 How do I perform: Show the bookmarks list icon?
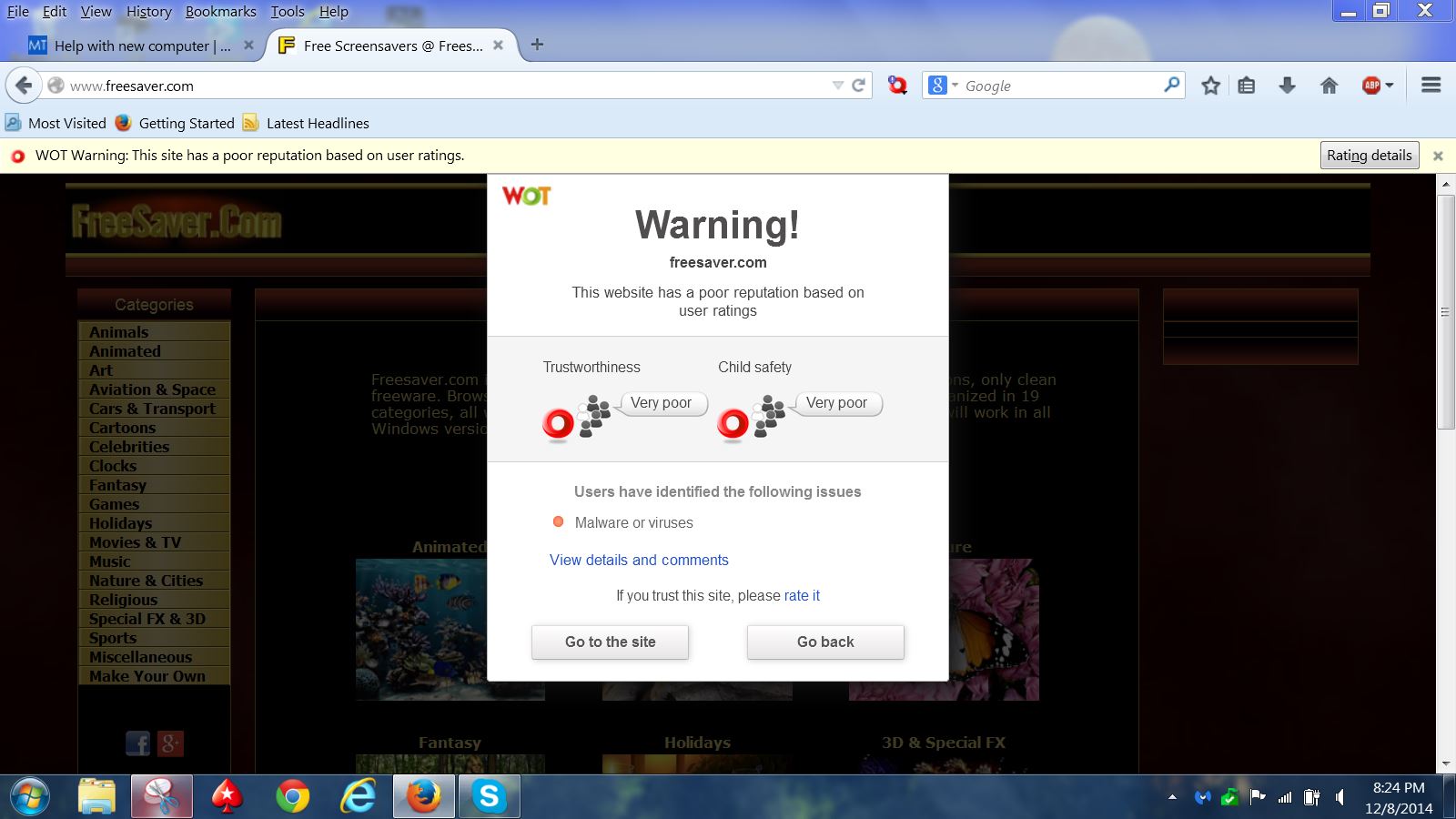1247,86
